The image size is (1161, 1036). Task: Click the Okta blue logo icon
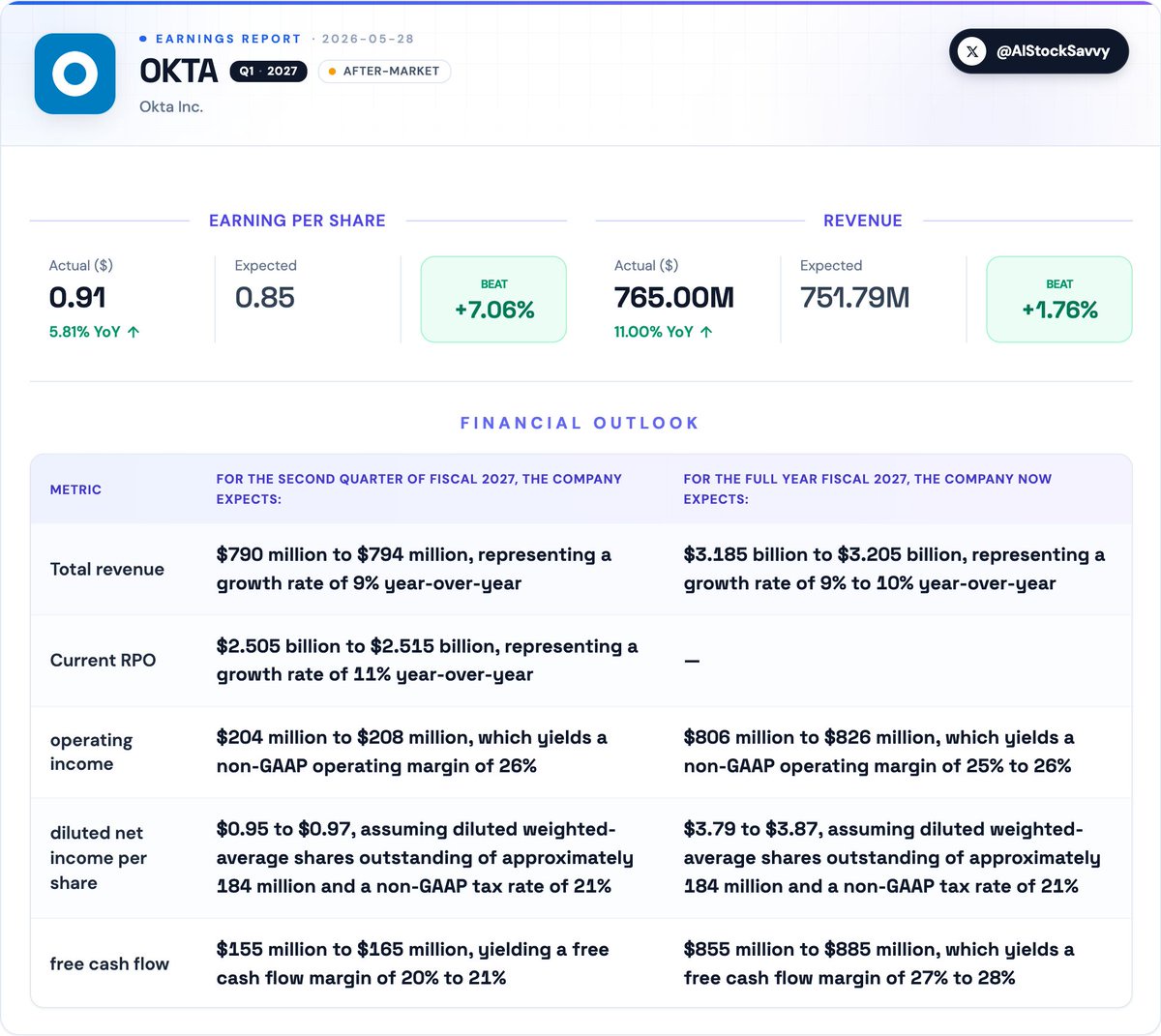(x=75, y=74)
